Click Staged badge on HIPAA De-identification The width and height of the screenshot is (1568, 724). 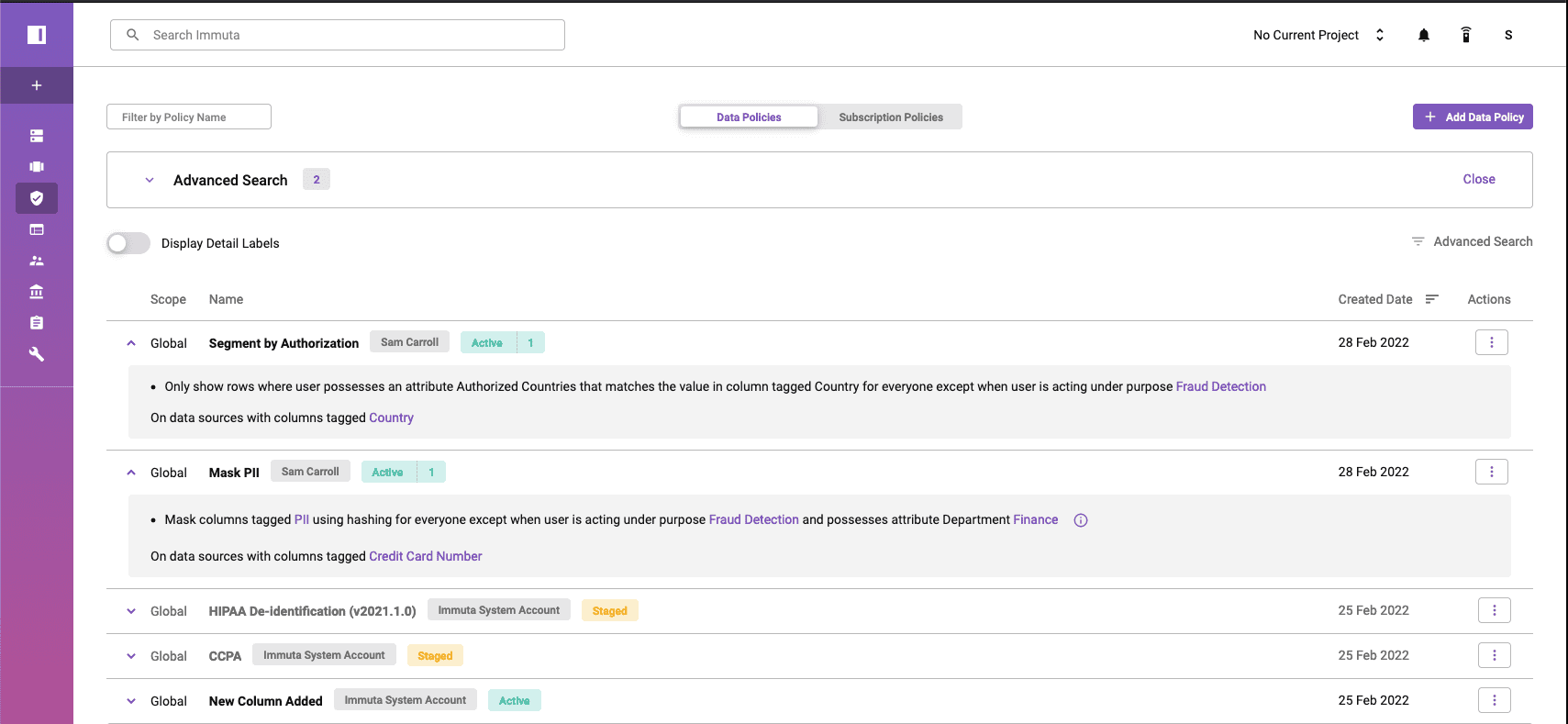[x=610, y=610]
